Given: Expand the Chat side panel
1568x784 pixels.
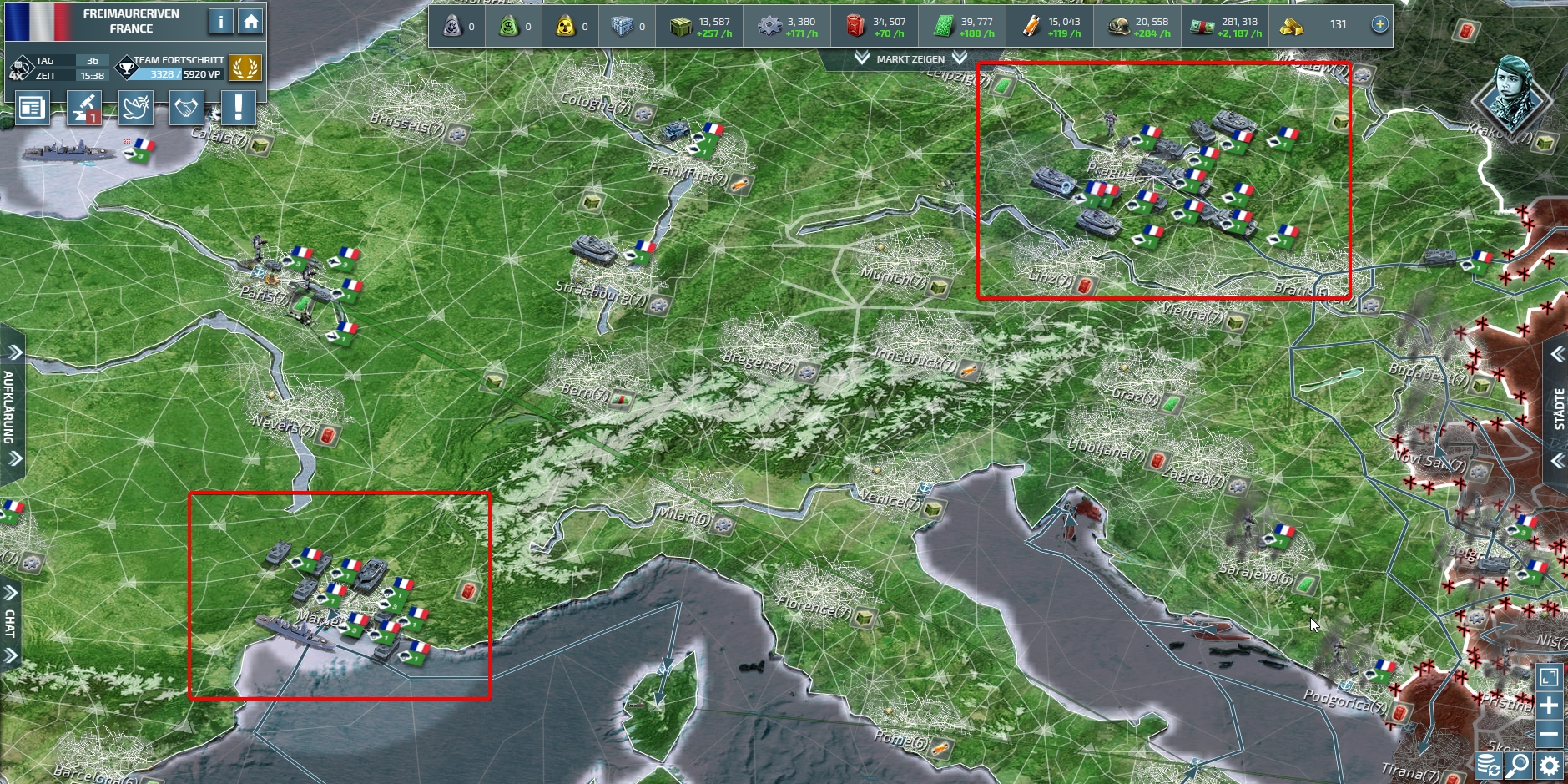Looking at the screenshot, I should click(11, 624).
